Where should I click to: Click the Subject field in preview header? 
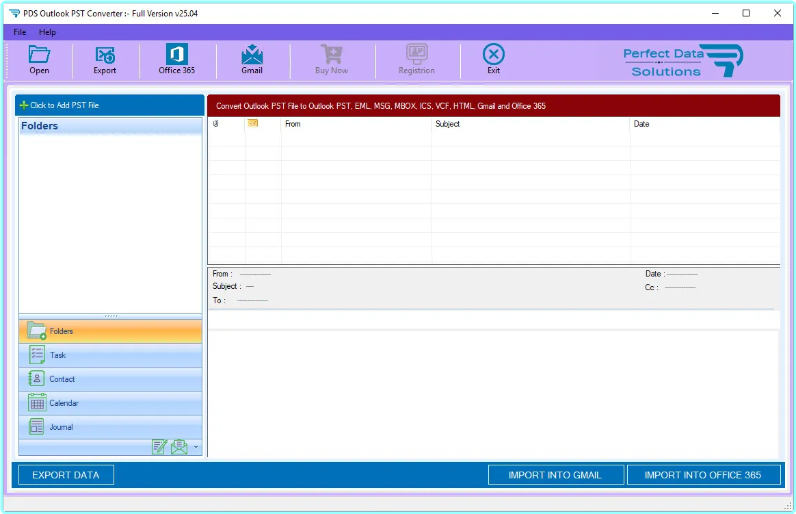[x=233, y=286]
